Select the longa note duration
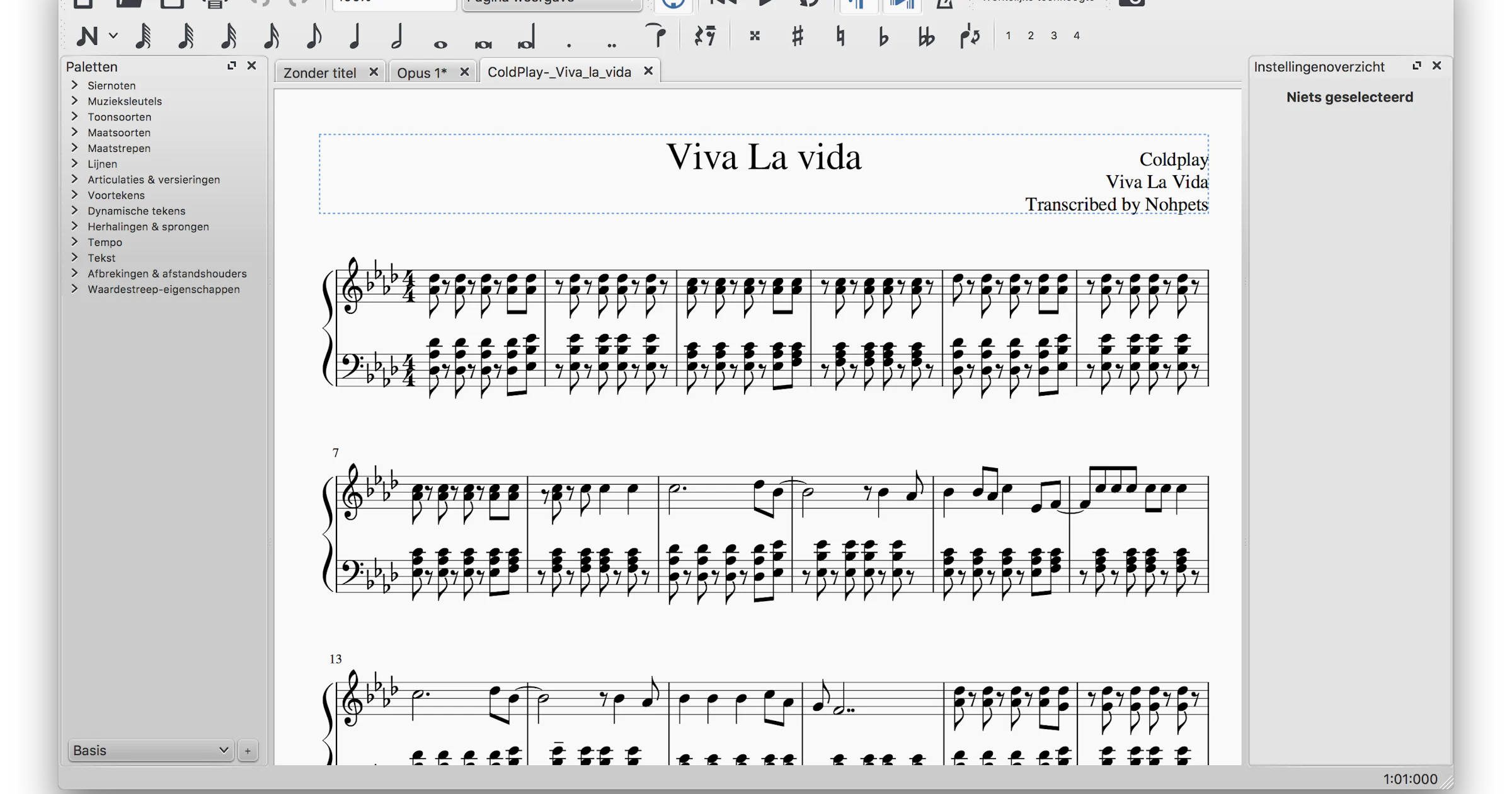Viewport: 1512px width, 794px height. 526,37
